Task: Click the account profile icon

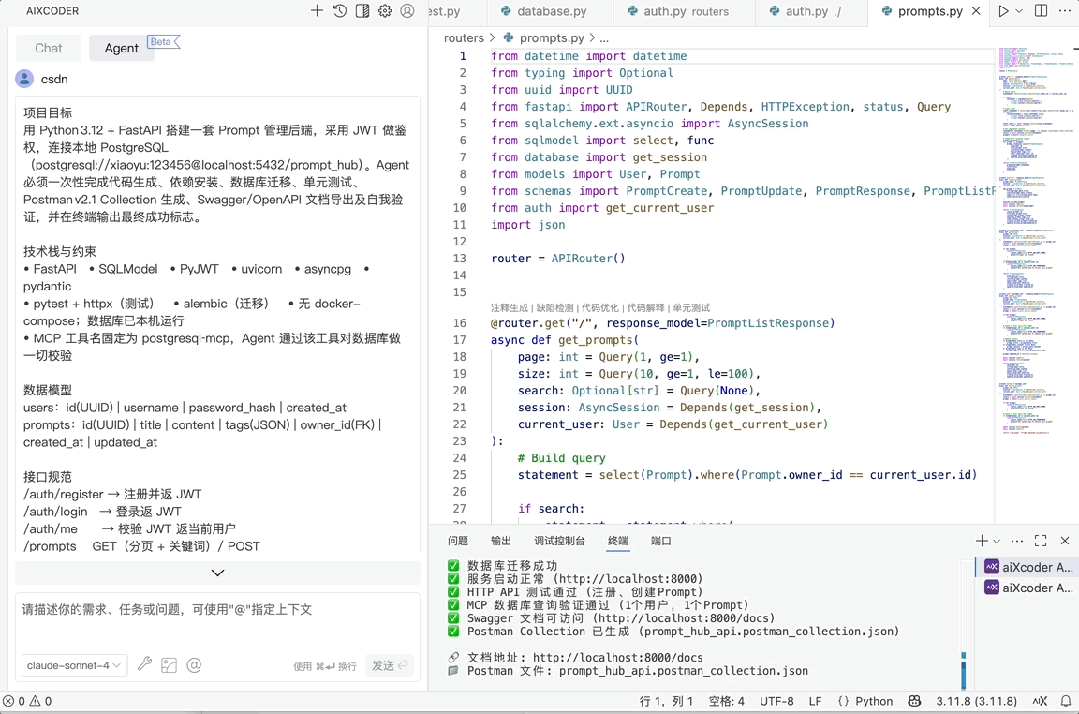Action: pyautogui.click(x=406, y=11)
